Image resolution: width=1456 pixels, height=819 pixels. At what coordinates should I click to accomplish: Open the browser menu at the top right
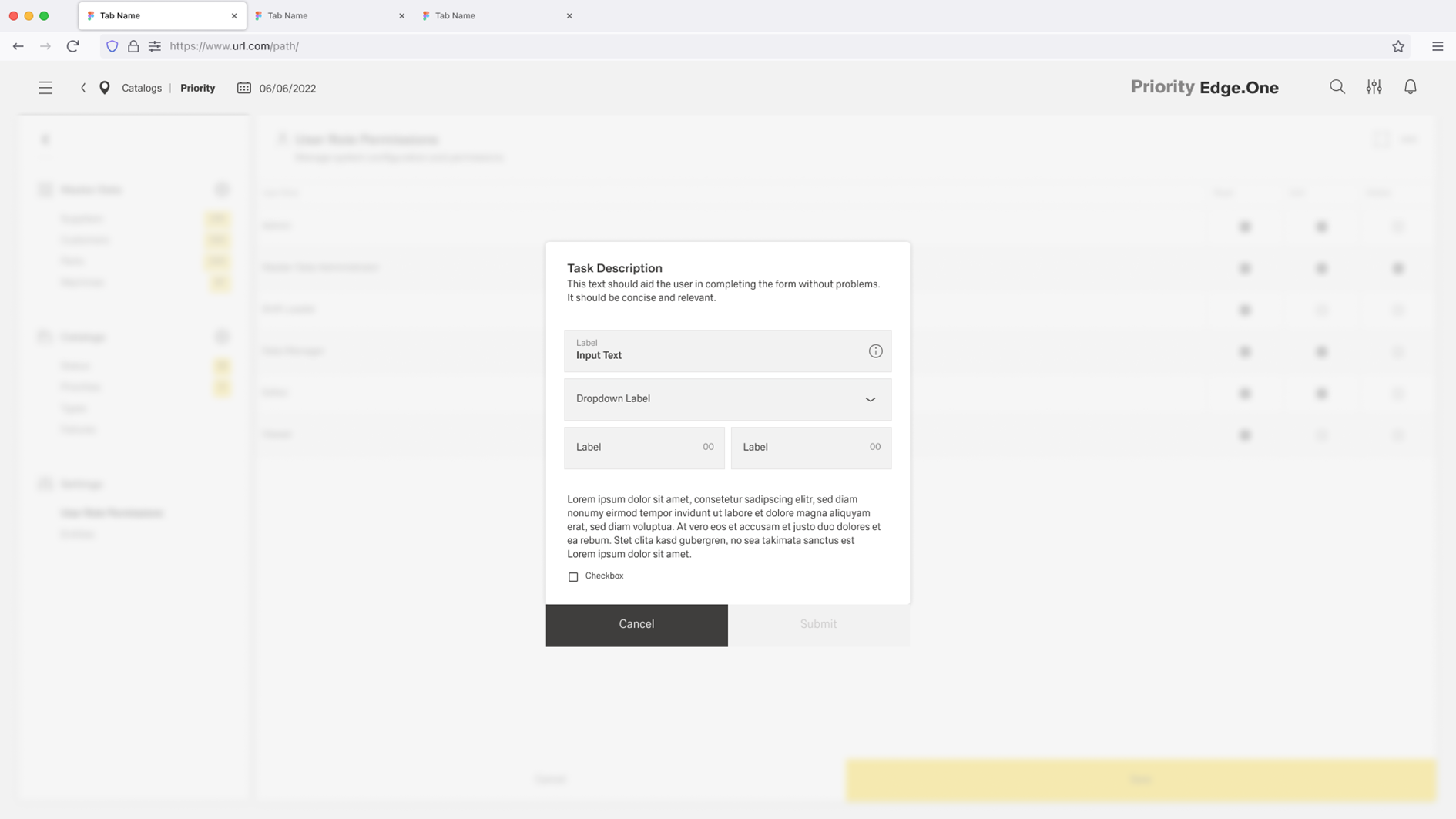[1438, 45]
